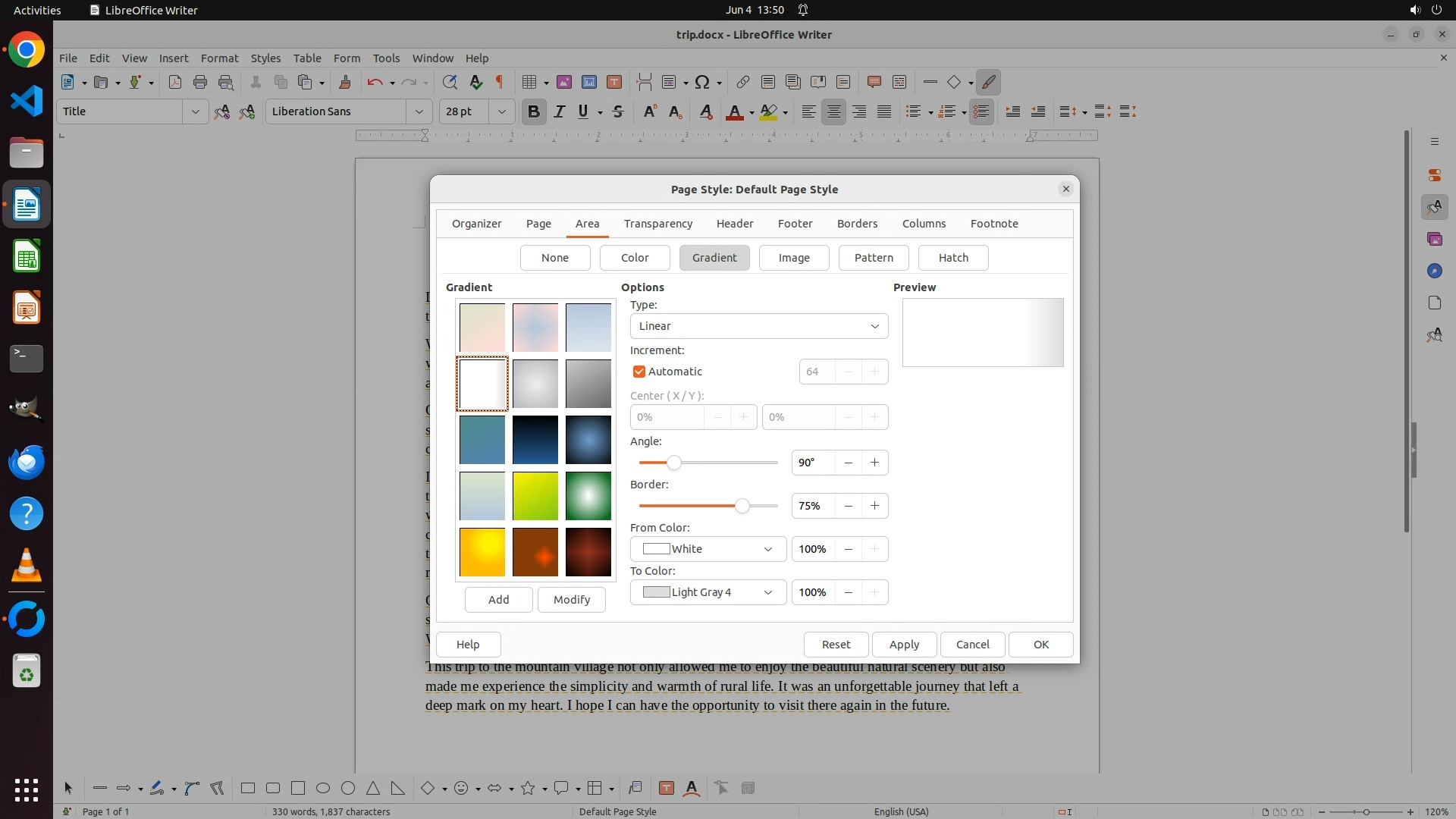Switch to the Transparency tab

657,224
